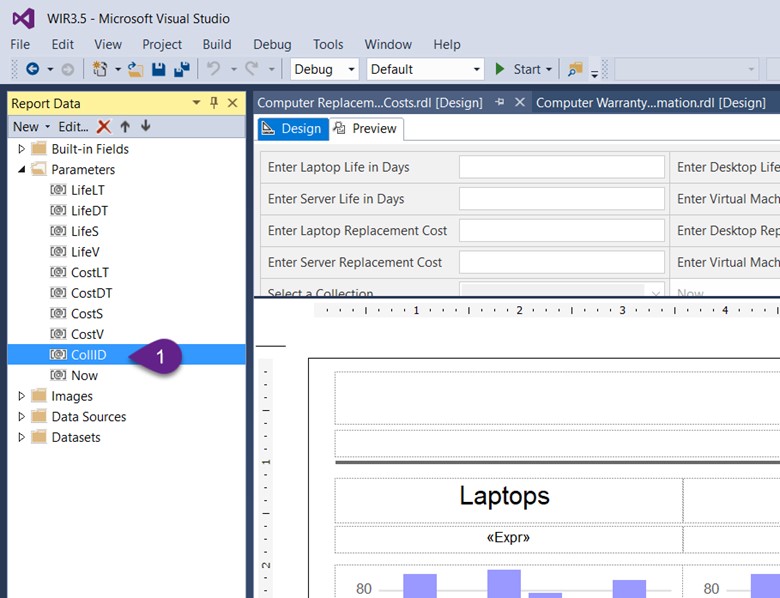
Task: Close the Report Data panel
Action: 232,103
